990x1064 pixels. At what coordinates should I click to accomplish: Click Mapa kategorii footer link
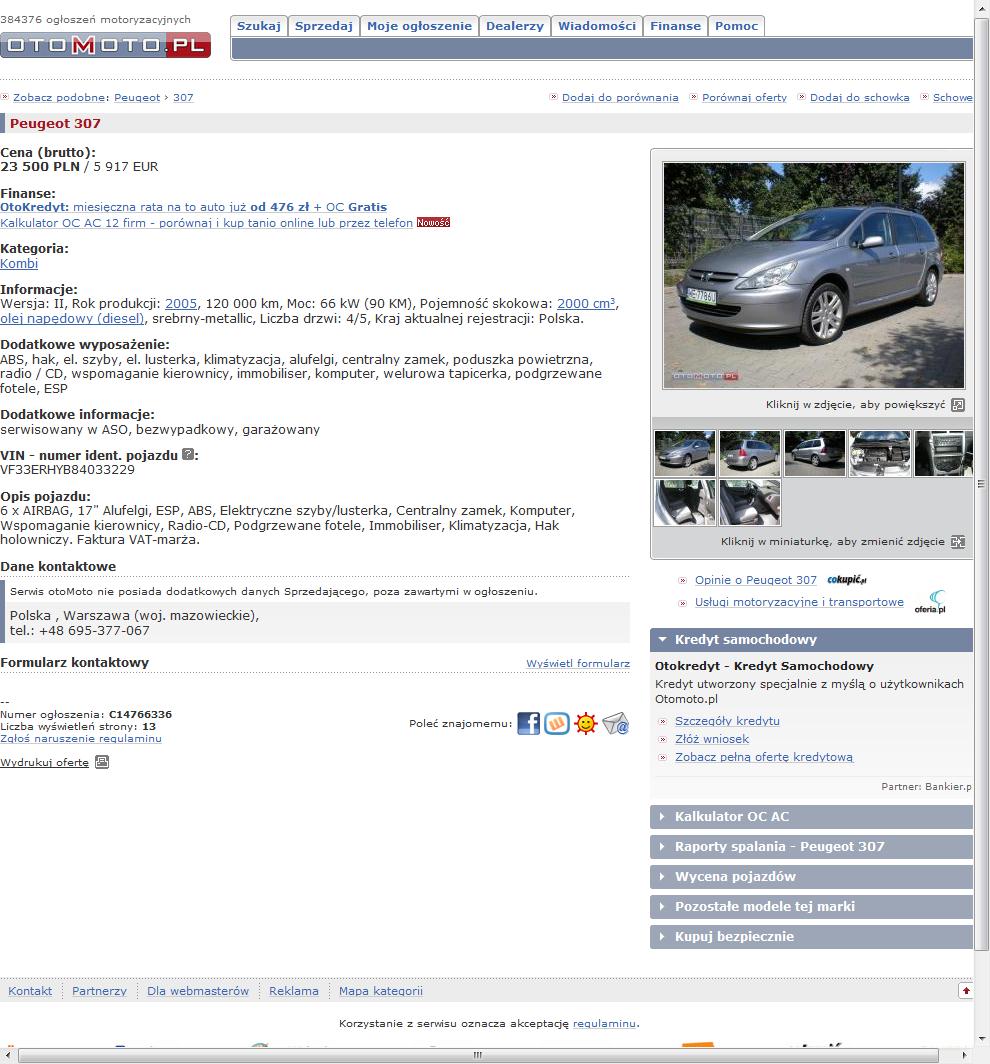[x=381, y=991]
